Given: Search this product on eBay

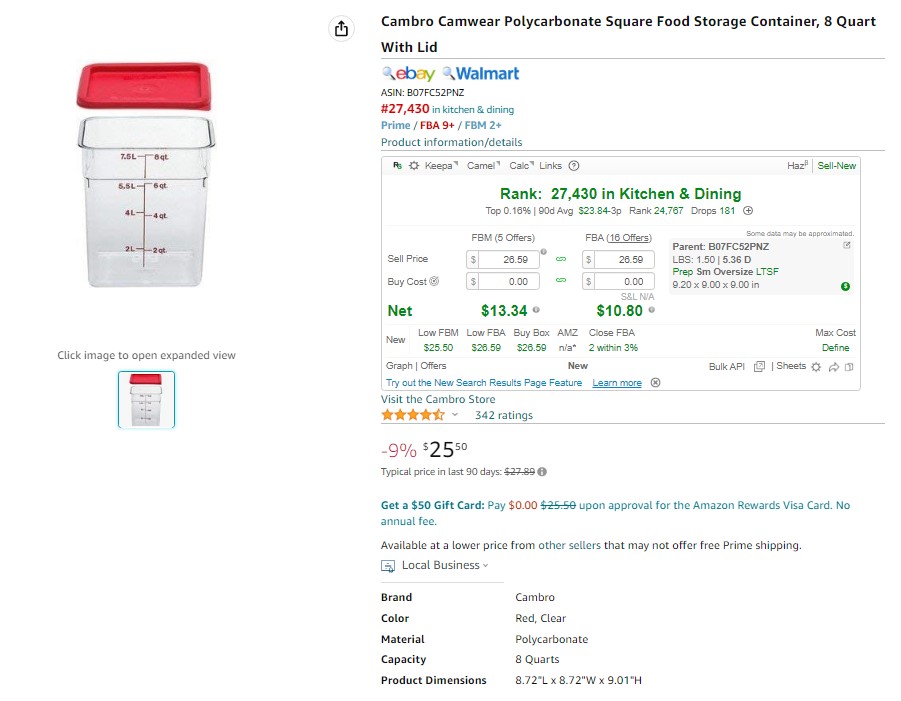Looking at the screenshot, I should pyautogui.click(x=409, y=74).
